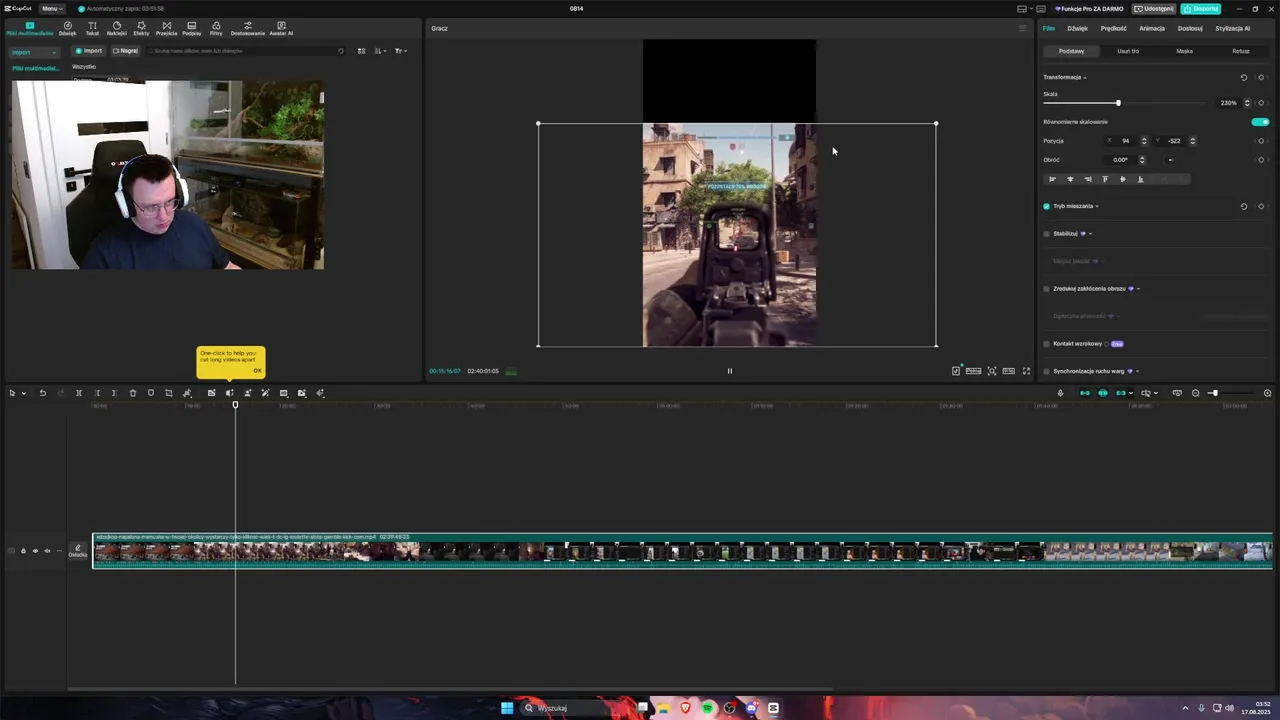Expand the Tryb mieszania options arrow
Screen dimensions: 1280x720
tap(1097, 206)
